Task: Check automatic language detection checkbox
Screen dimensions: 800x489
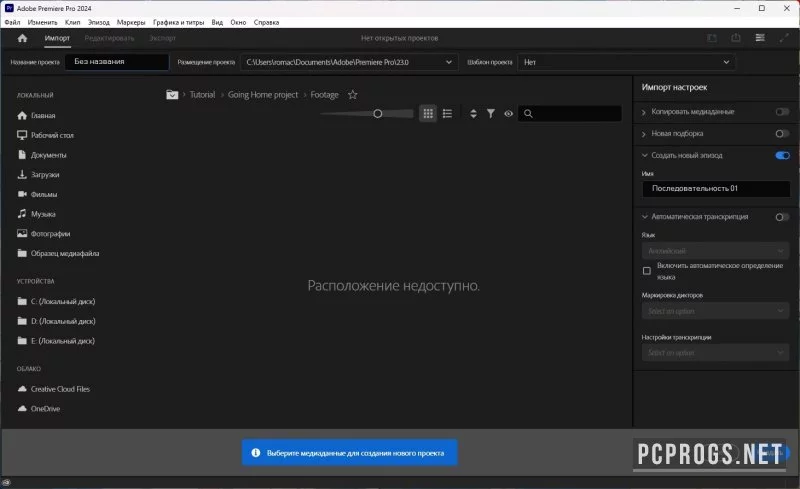Action: tap(646, 271)
